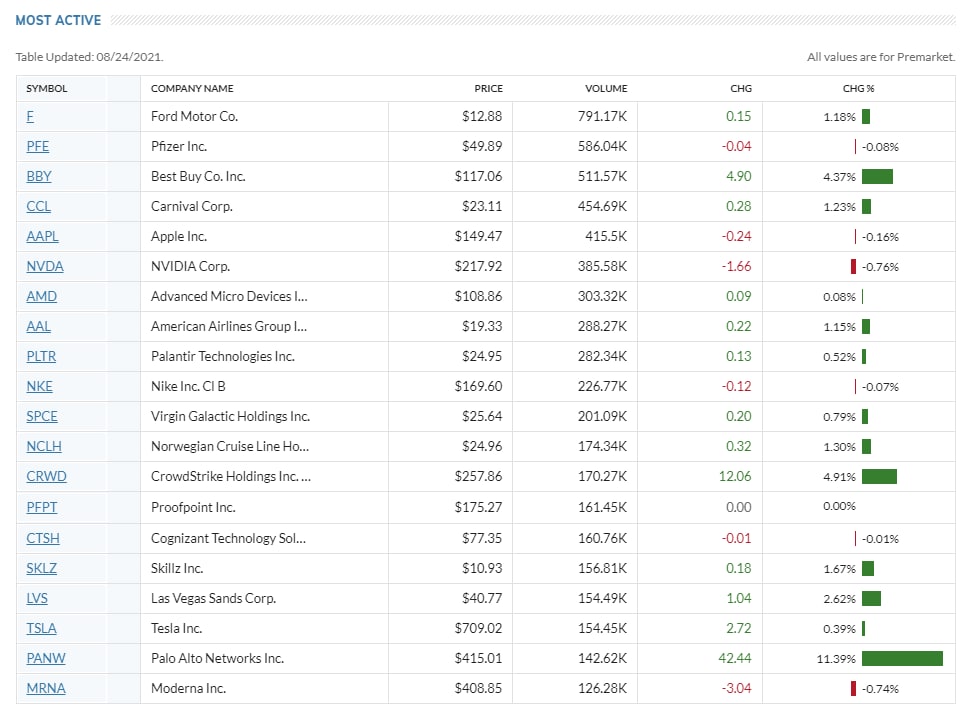Open the AMD ticker link
966x715 pixels.
pyautogui.click(x=41, y=297)
